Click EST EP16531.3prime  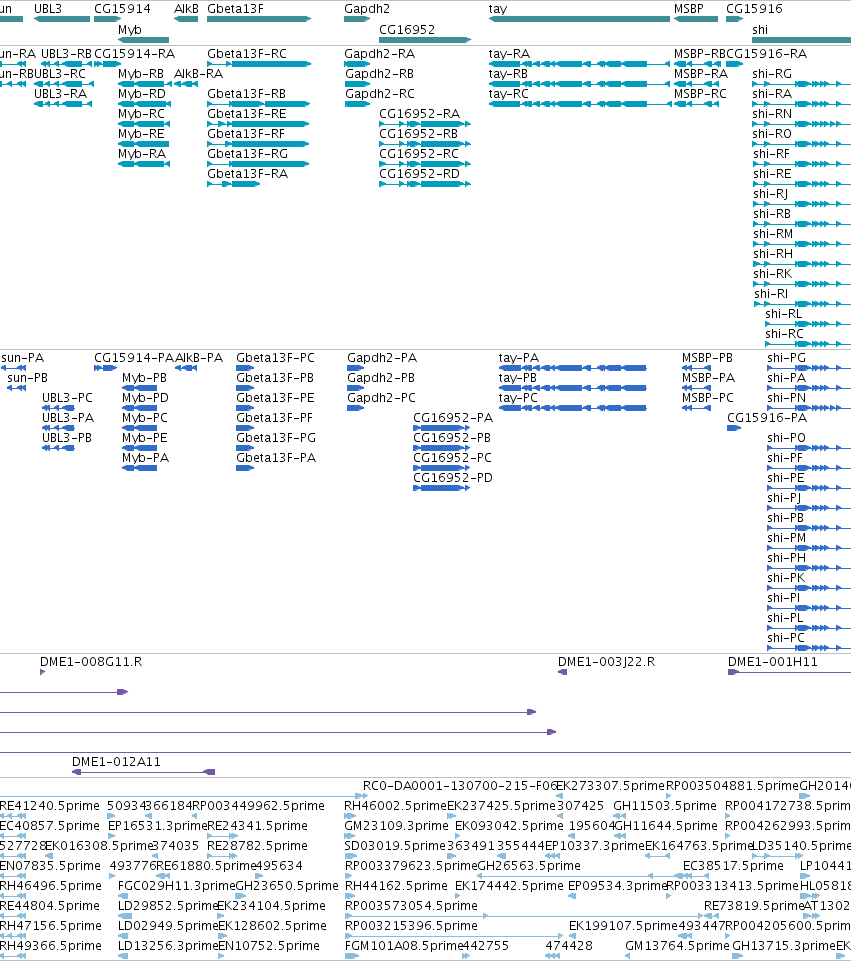(158, 826)
